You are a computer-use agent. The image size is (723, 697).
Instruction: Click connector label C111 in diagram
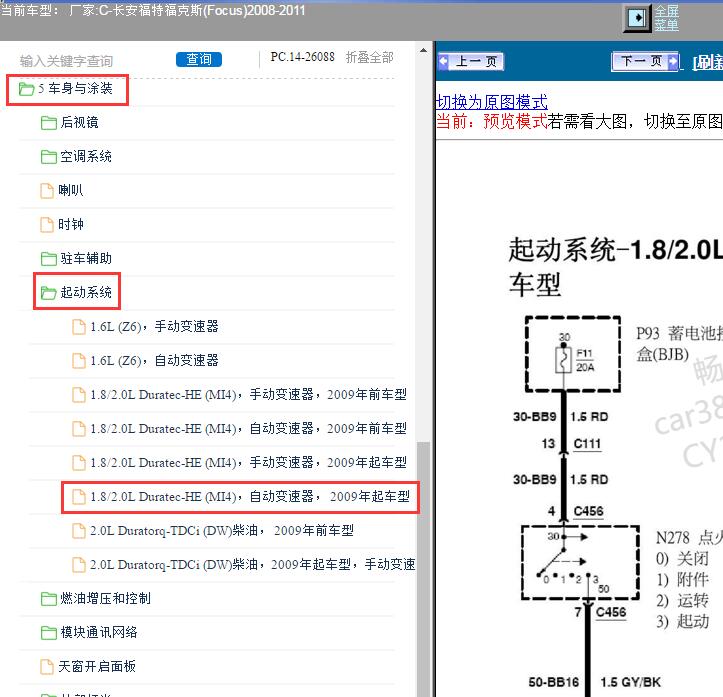pos(587,443)
